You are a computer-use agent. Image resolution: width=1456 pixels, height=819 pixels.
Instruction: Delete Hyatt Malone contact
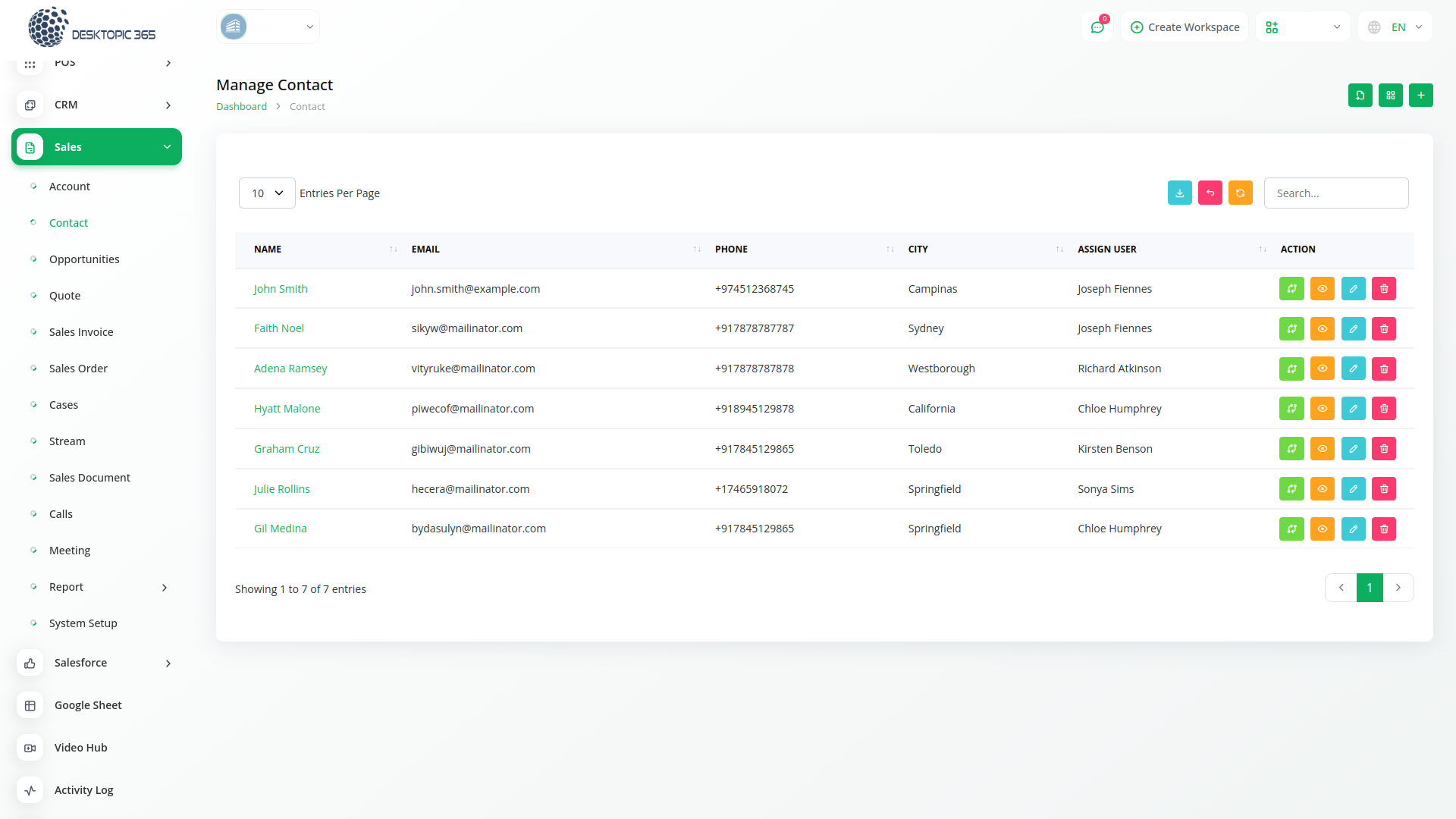[x=1384, y=409]
